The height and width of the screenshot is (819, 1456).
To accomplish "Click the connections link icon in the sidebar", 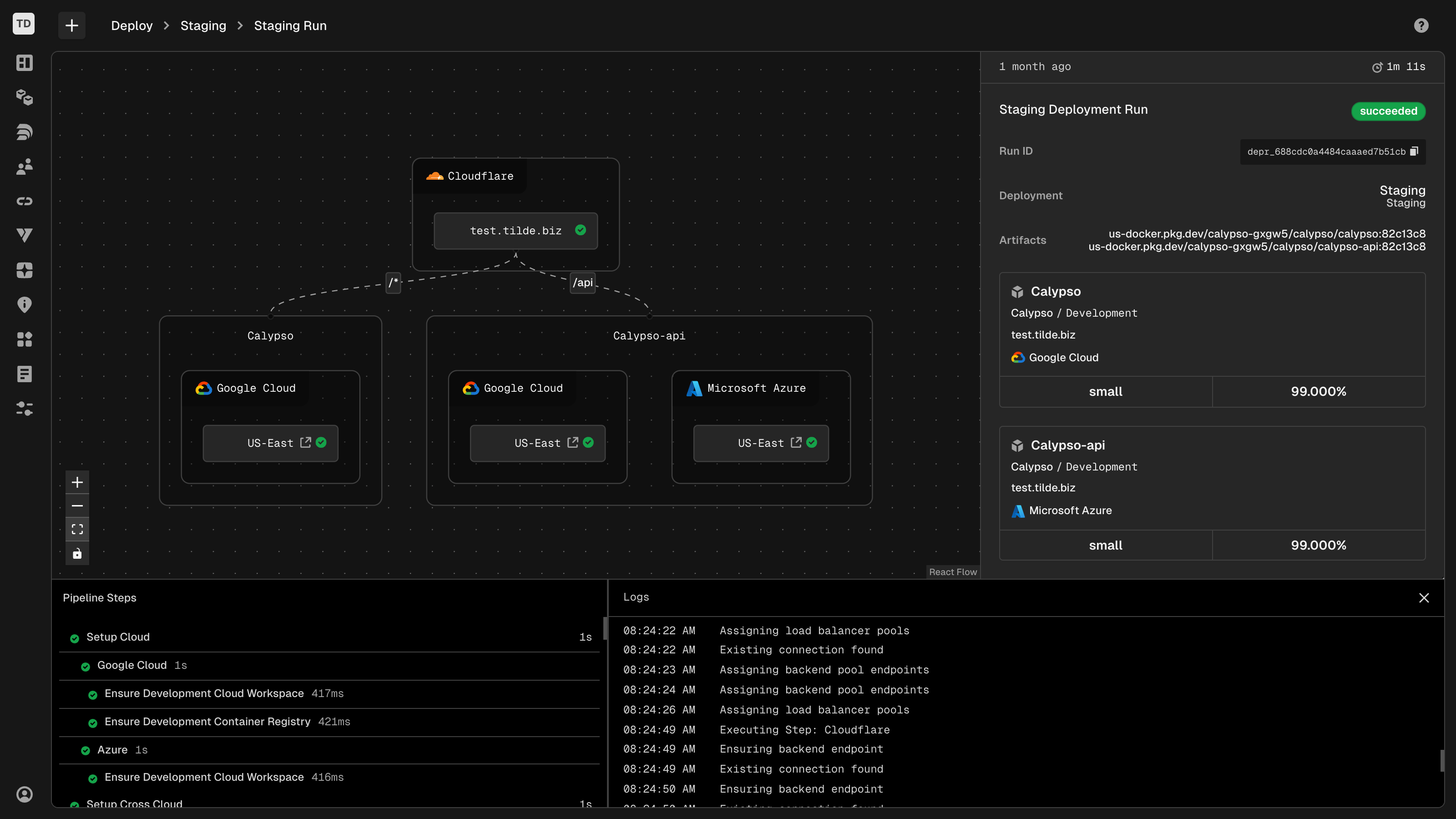I will tap(24, 200).
